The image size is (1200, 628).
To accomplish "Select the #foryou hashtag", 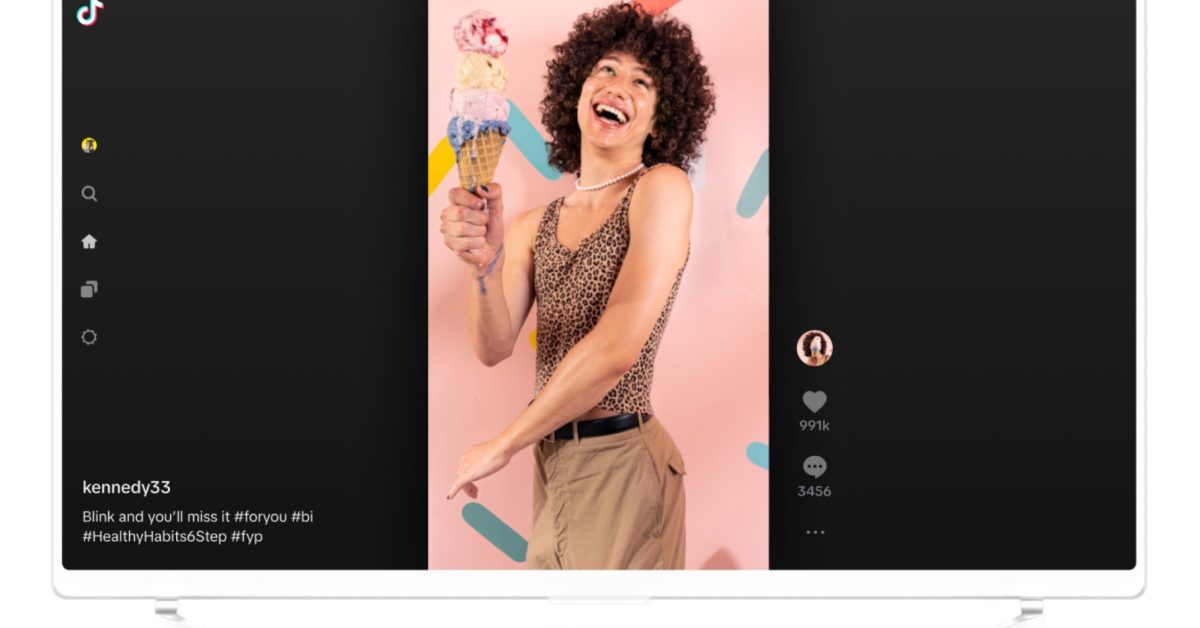I will coord(260,517).
